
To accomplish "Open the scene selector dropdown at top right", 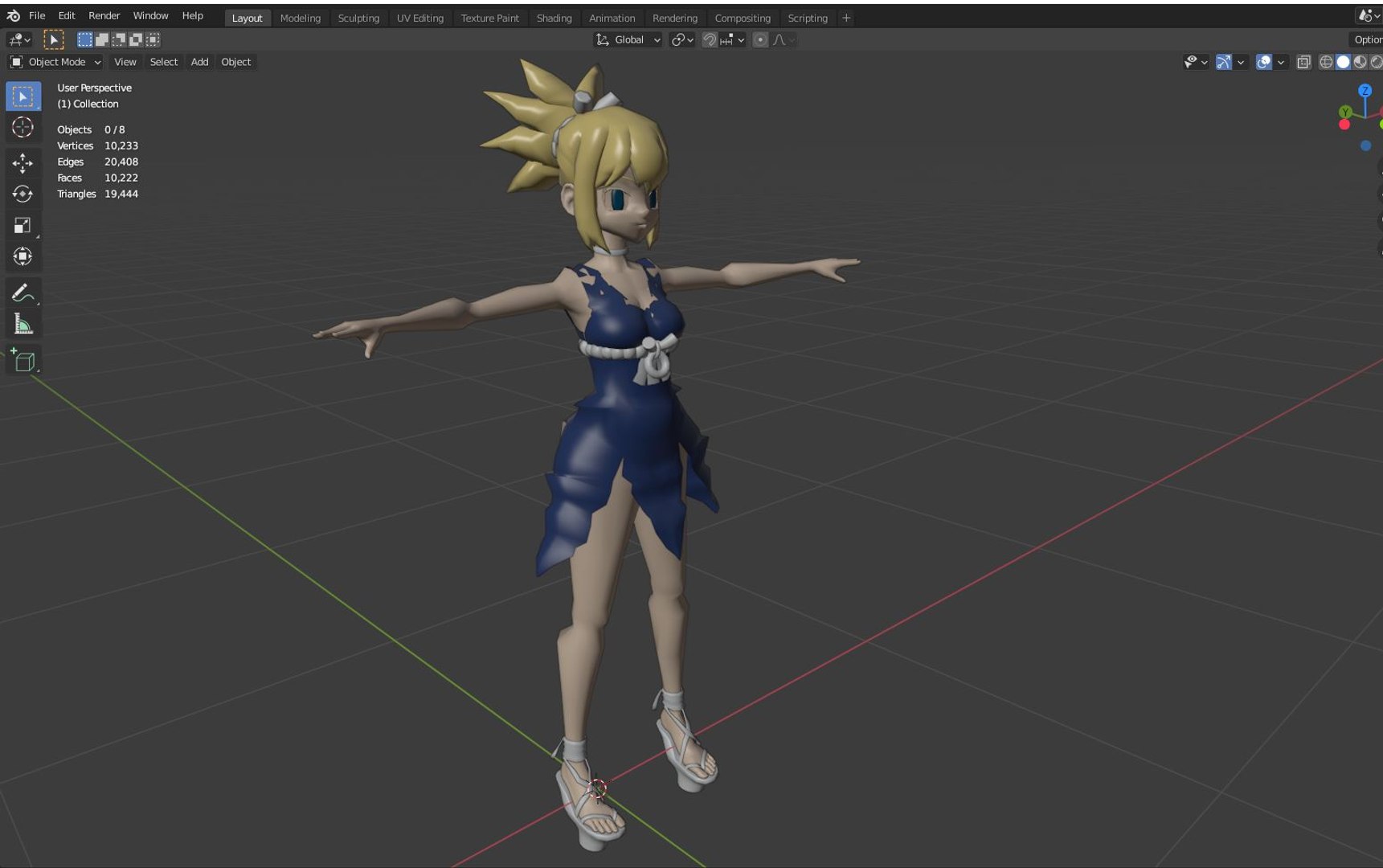I will [1369, 16].
